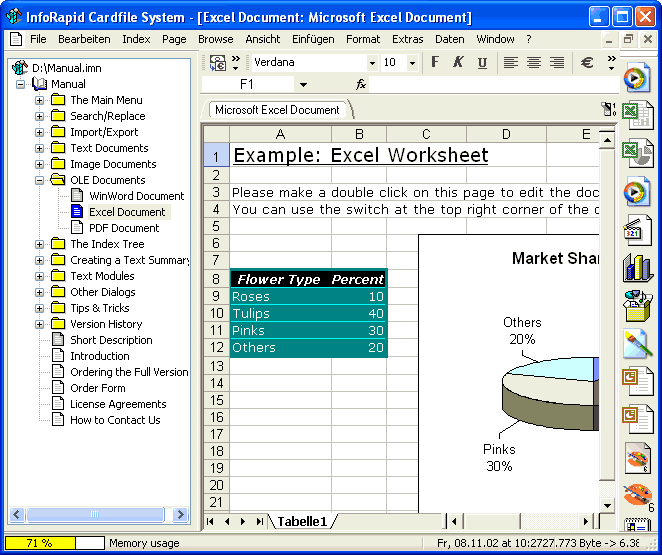This screenshot has width=662, height=555.
Task: Click the Manual book icon in tree
Action: pos(40,84)
